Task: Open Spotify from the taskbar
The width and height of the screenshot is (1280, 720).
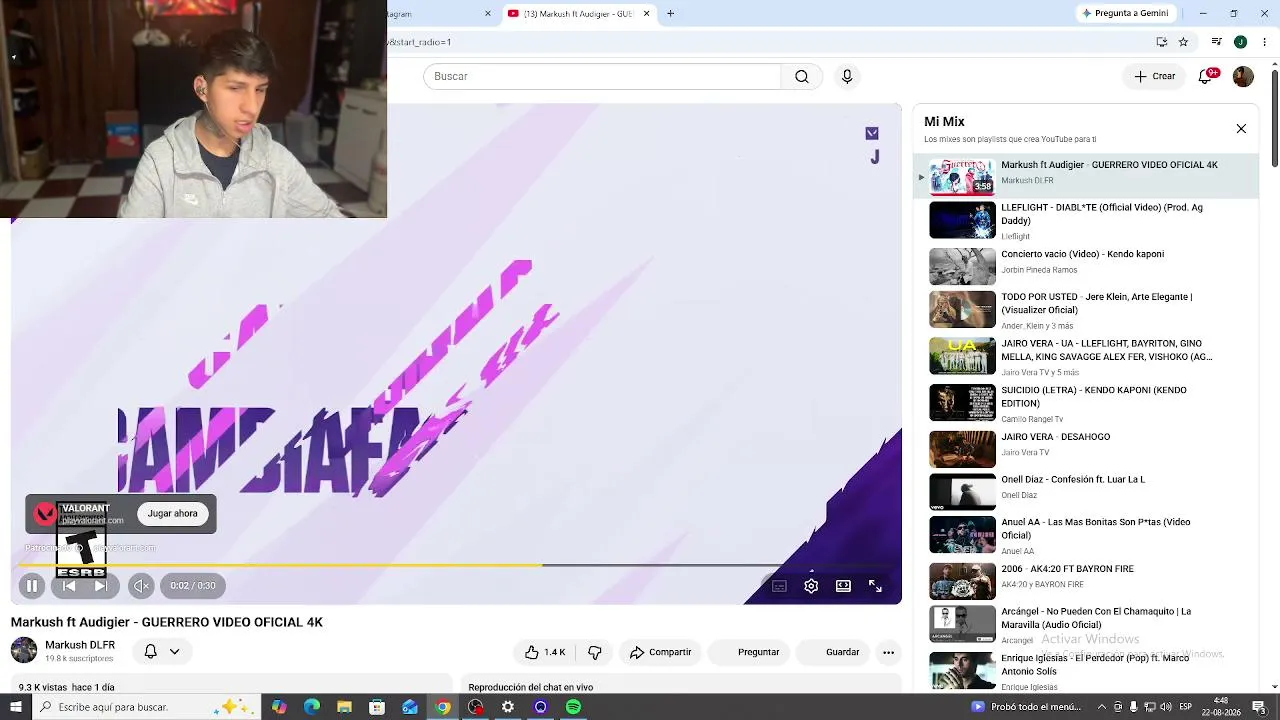Action: click(x=573, y=707)
